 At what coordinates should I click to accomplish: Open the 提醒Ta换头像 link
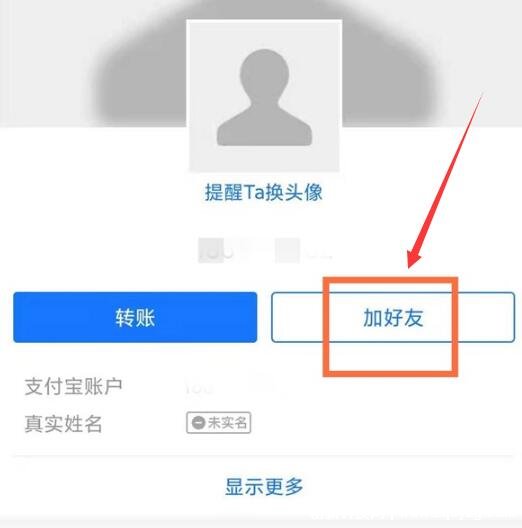point(264,193)
